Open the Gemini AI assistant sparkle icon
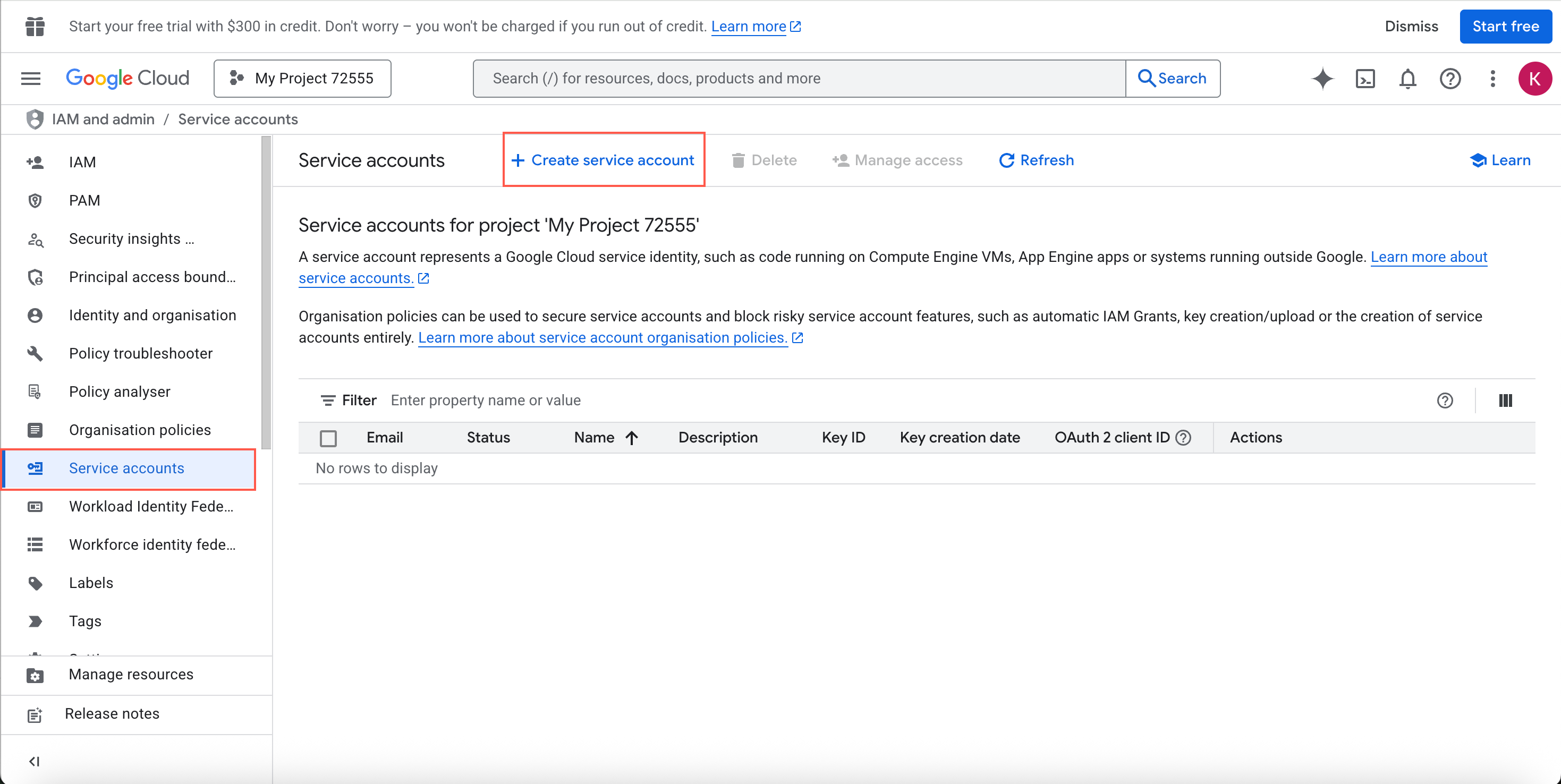This screenshot has height=784, width=1561. [x=1322, y=79]
